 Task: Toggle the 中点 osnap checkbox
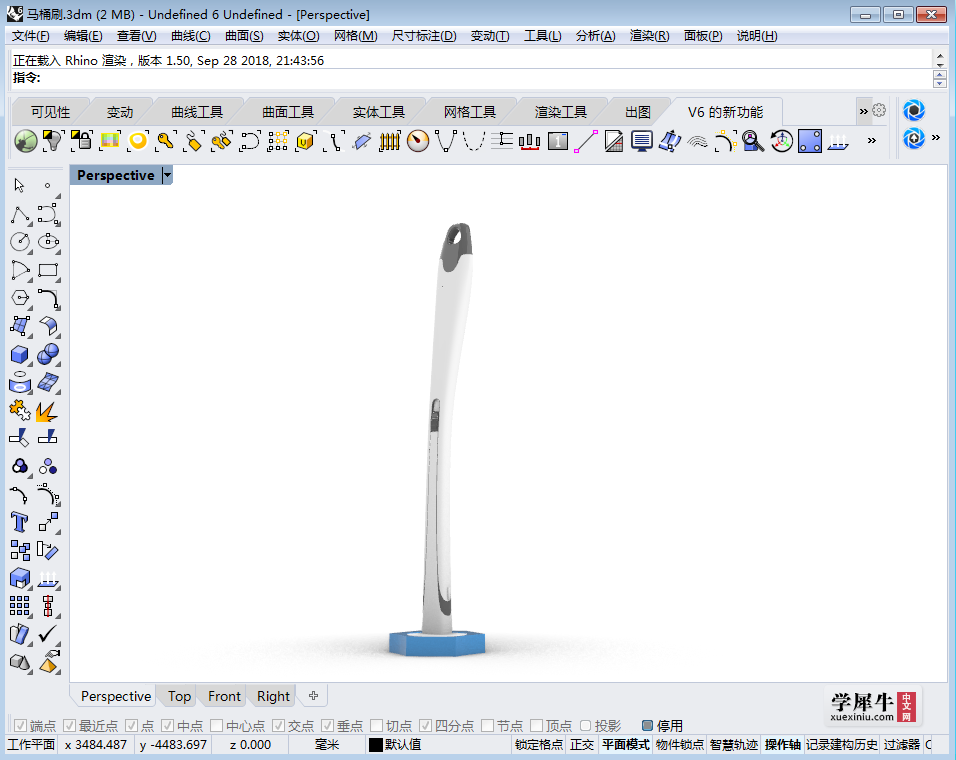[168, 725]
